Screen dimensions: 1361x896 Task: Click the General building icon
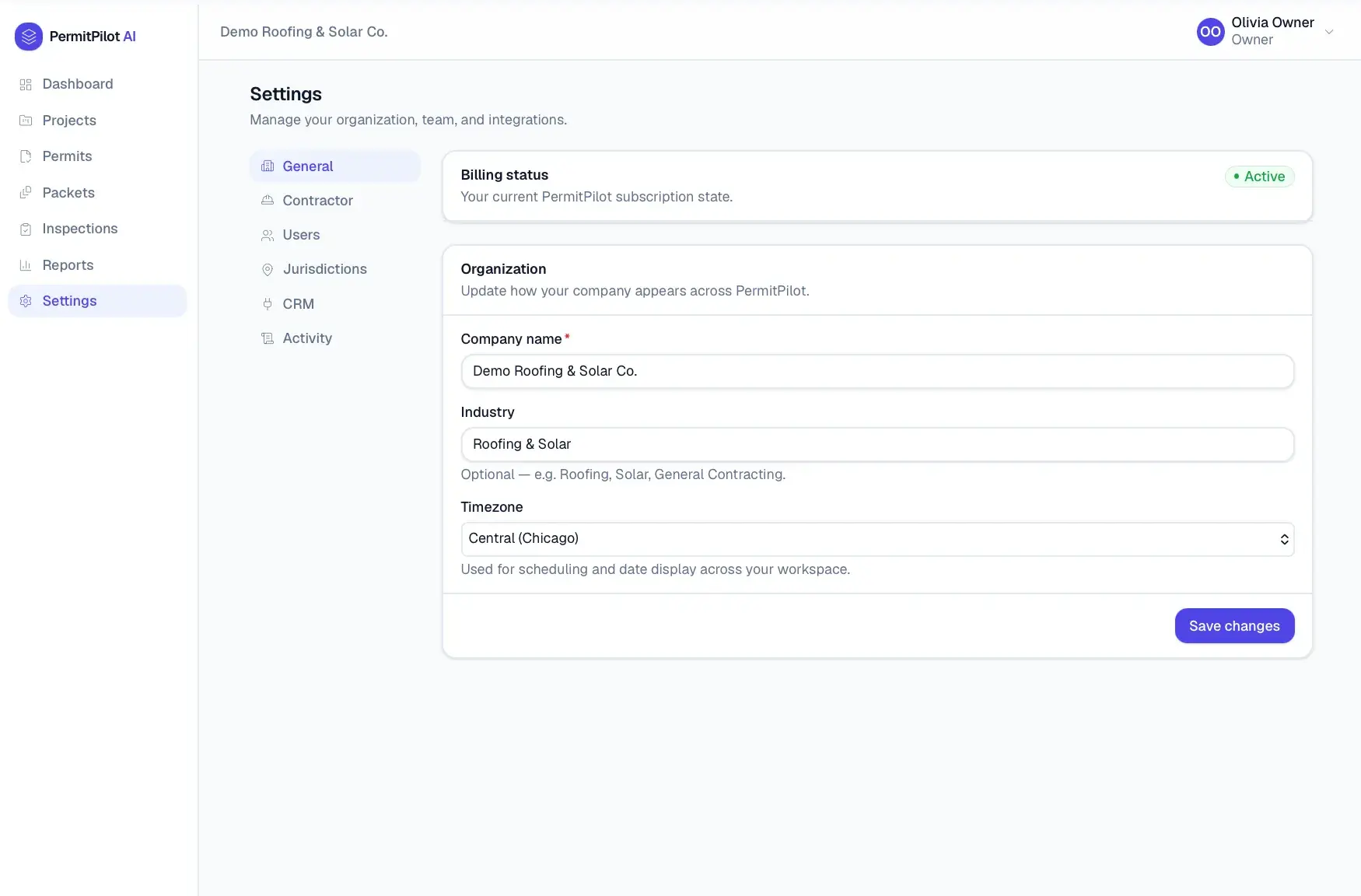click(268, 166)
